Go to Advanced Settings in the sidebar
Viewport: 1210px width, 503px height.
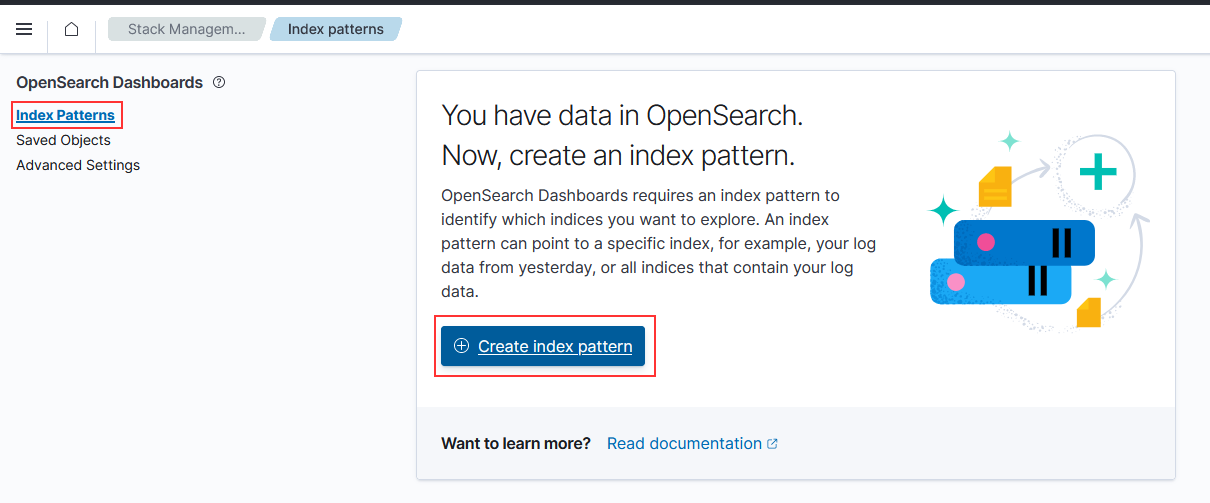tap(78, 165)
